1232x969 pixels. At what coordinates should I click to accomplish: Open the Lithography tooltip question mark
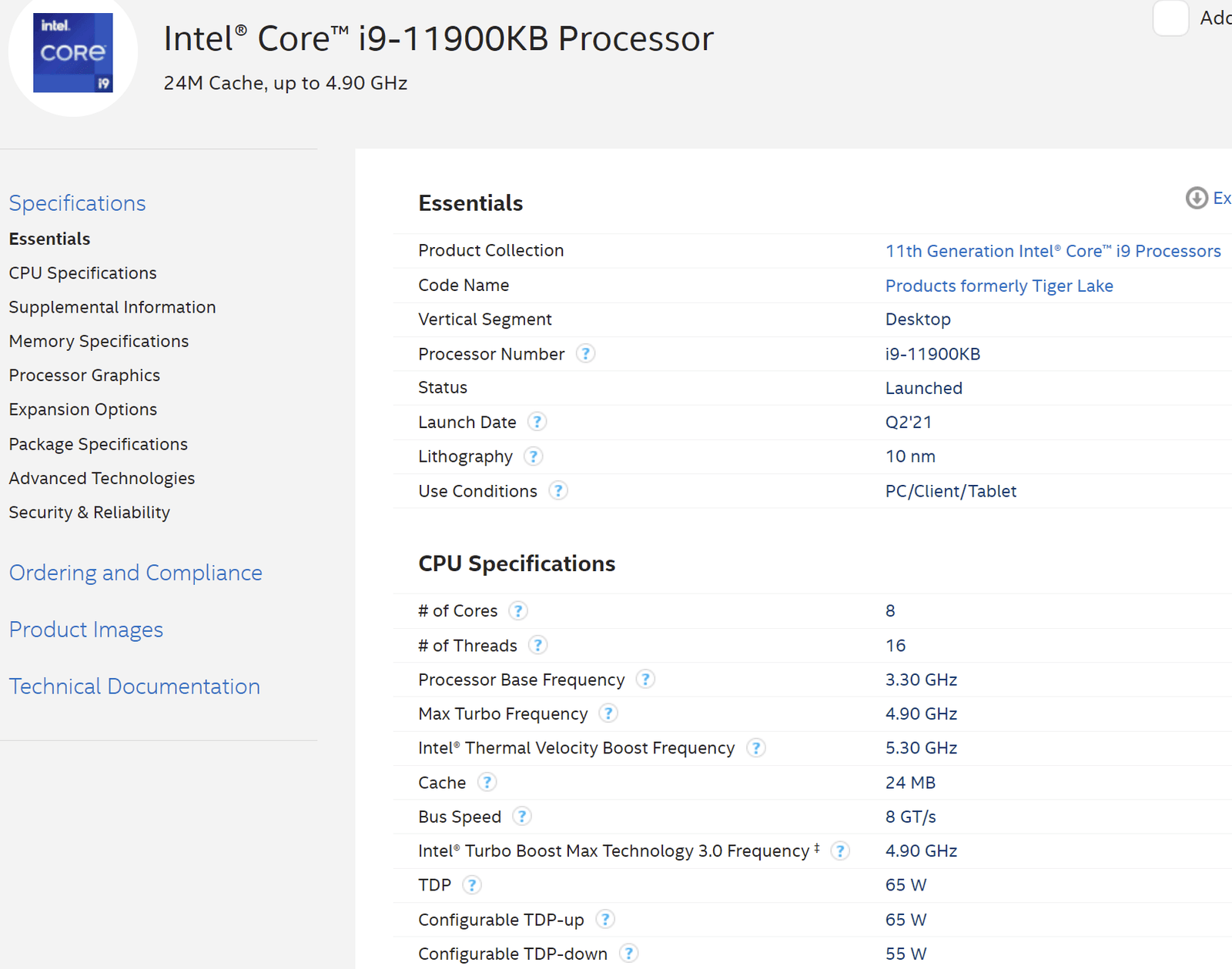pos(534,456)
